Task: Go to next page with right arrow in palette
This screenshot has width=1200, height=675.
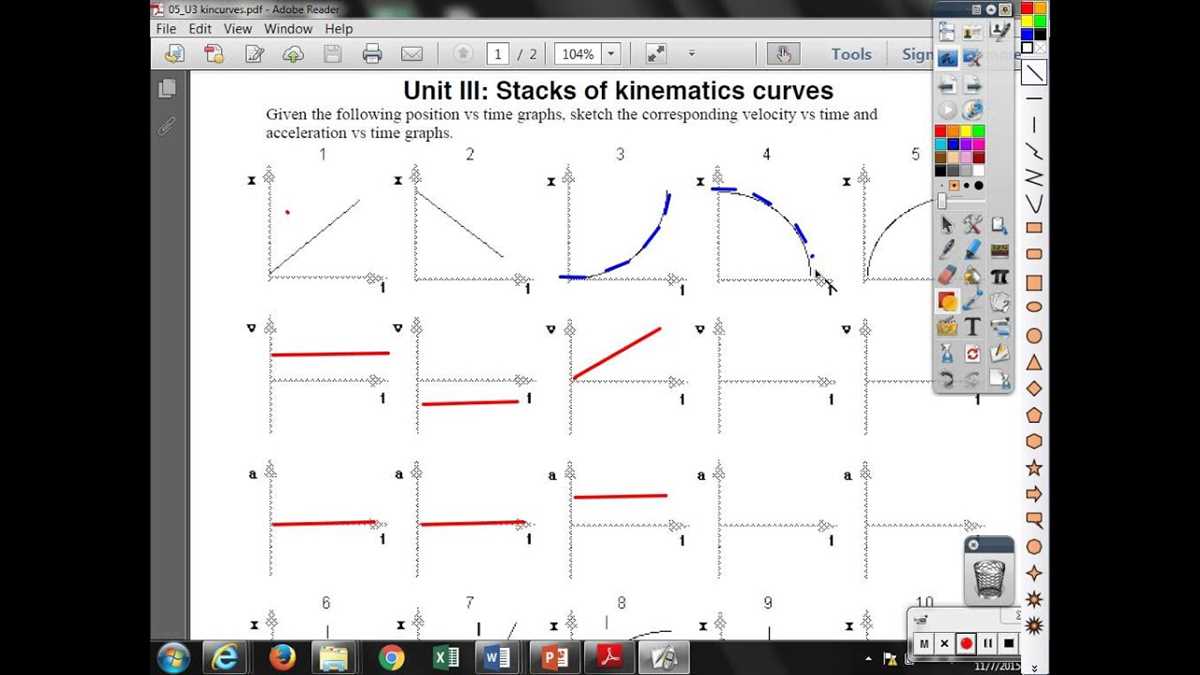Action: coord(972,85)
